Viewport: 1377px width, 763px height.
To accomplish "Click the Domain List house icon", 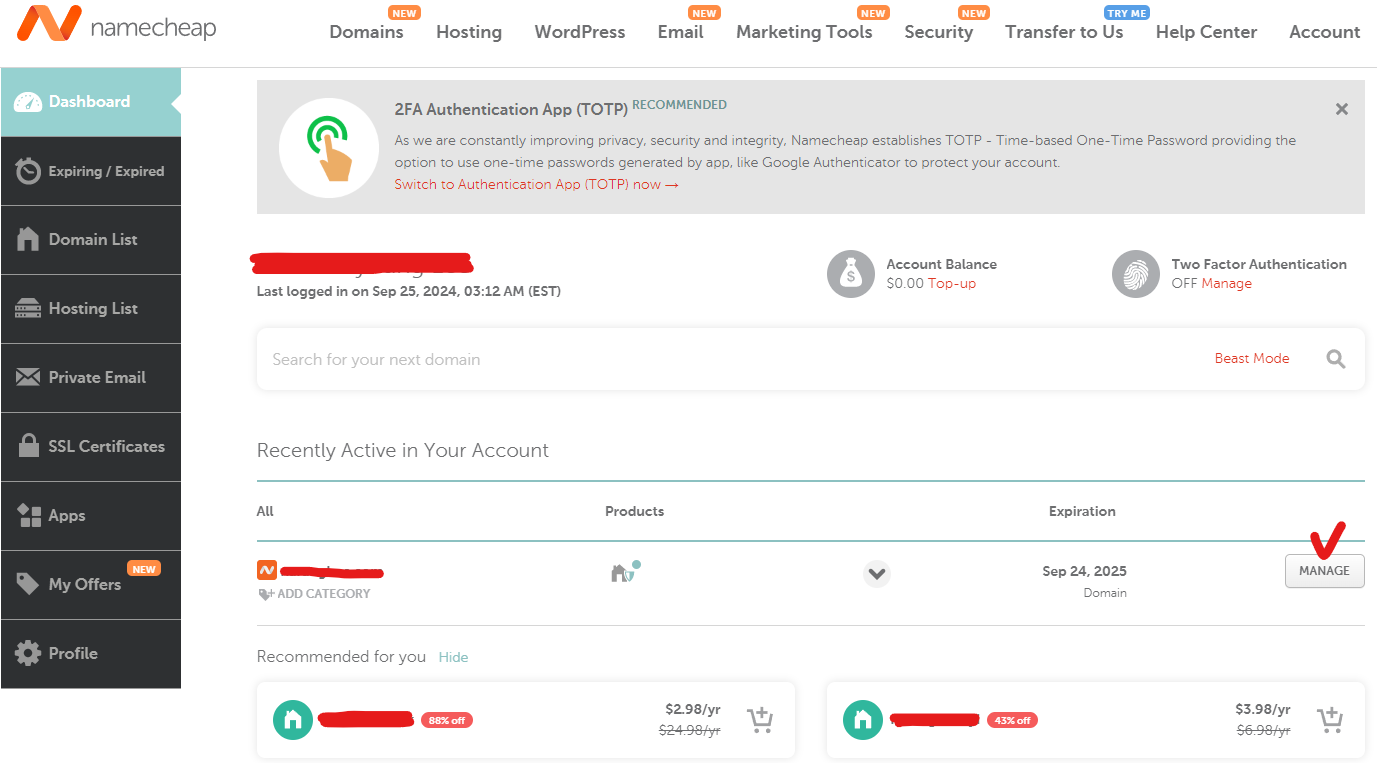I will click(x=28, y=240).
